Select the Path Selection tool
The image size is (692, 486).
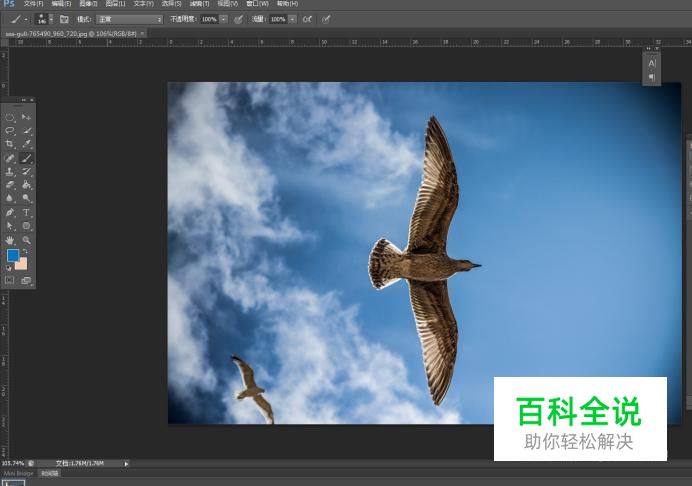(10, 226)
